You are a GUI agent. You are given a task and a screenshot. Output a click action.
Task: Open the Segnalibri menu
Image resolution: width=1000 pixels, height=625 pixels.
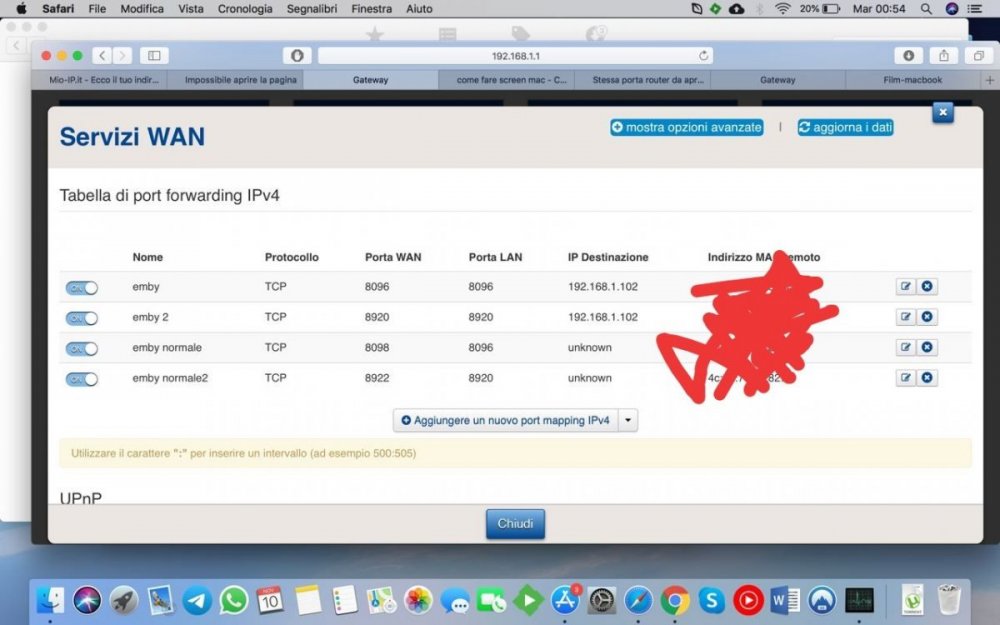point(312,9)
